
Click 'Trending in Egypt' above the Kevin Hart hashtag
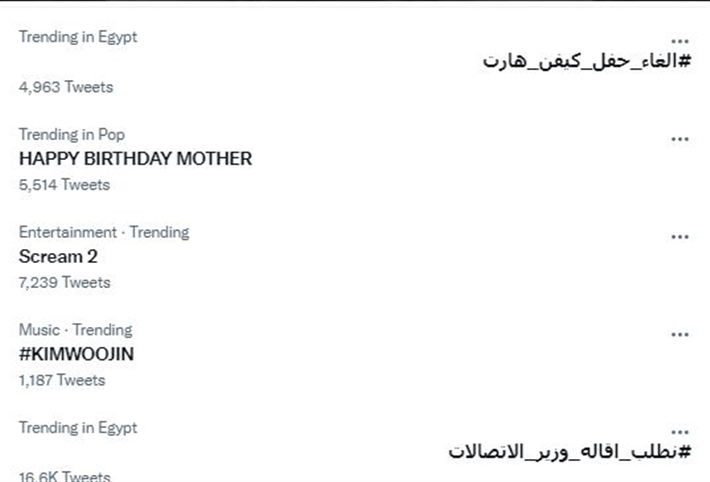point(78,37)
